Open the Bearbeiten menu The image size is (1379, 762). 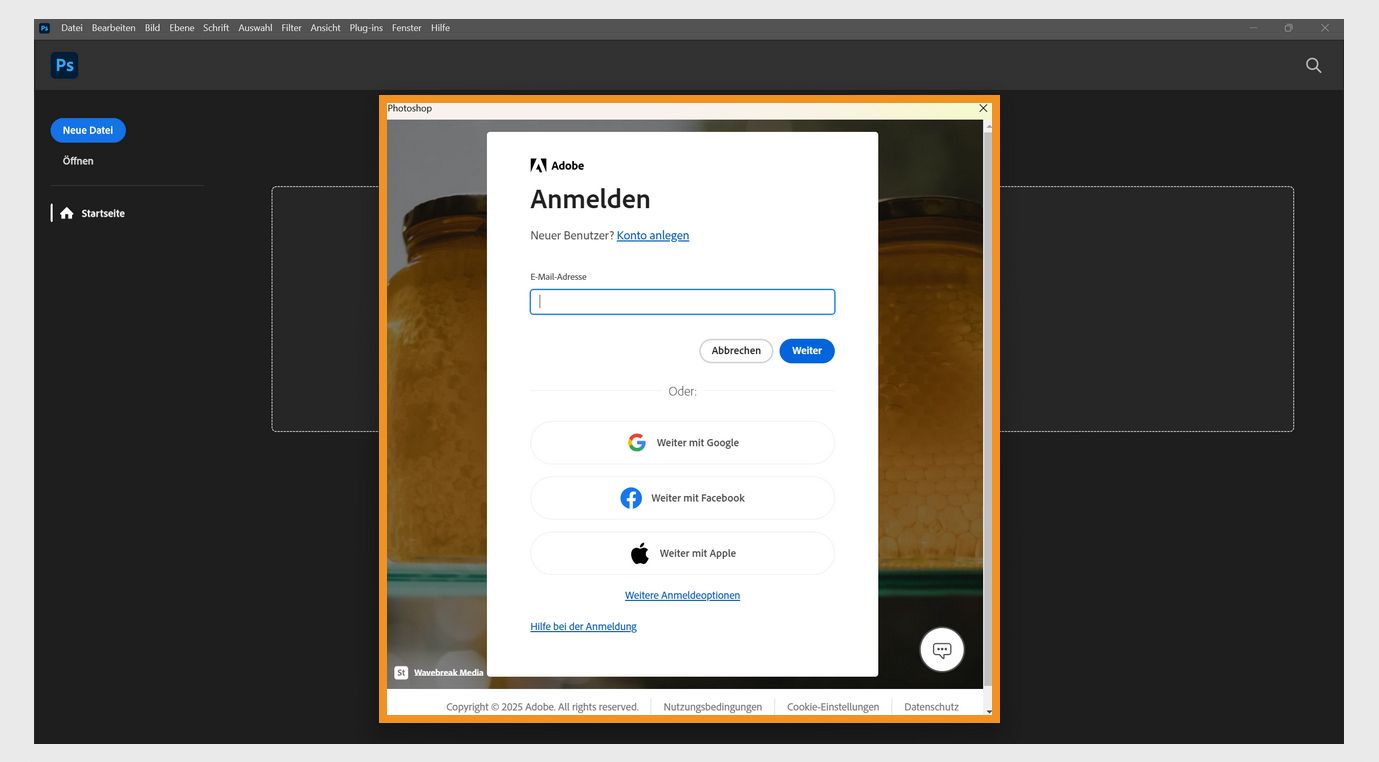tap(114, 28)
